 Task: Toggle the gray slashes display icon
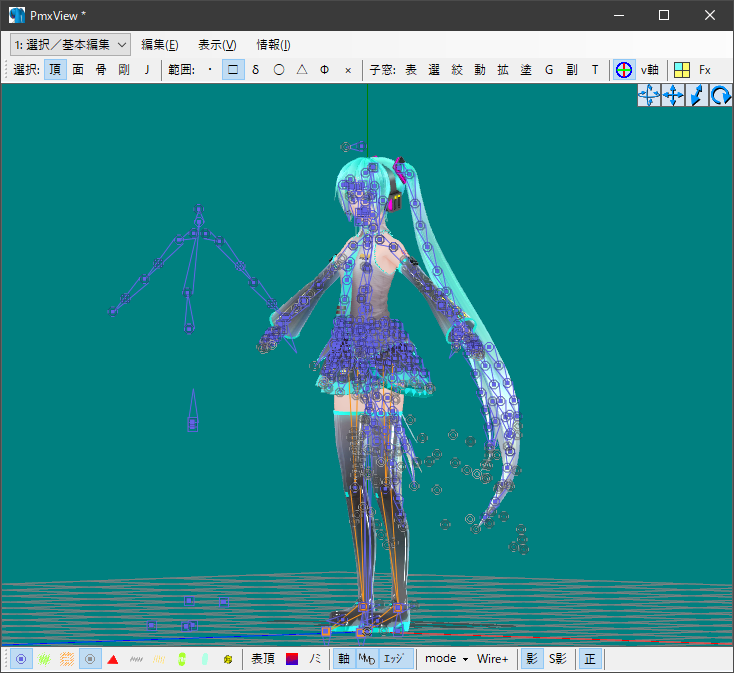(136, 659)
